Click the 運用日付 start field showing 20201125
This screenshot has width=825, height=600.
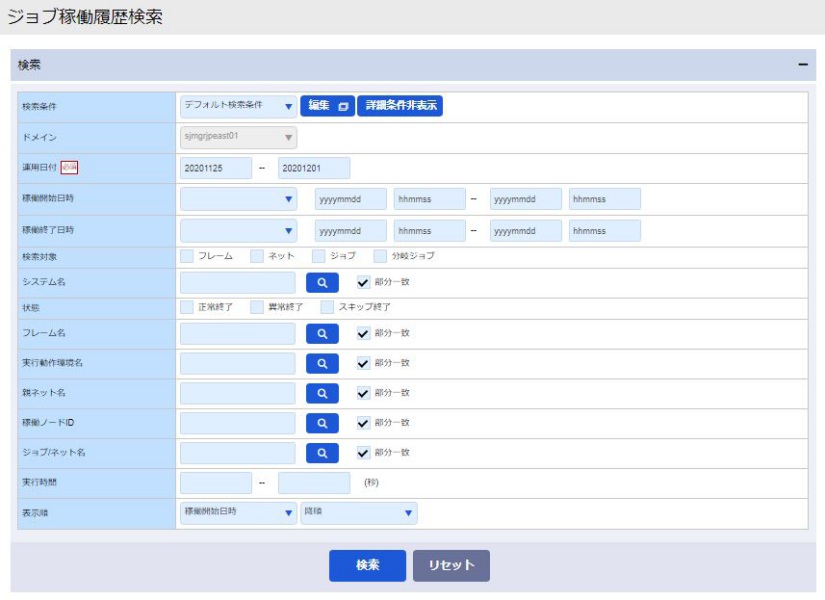tap(216, 168)
